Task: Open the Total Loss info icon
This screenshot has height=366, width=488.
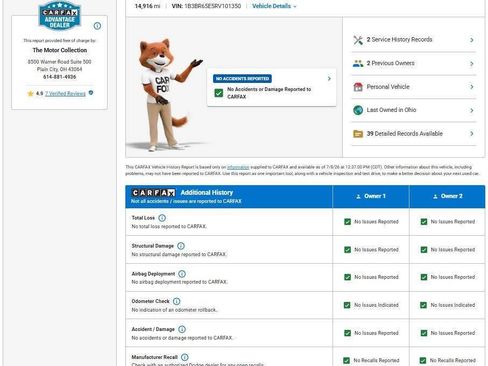Action: pyautogui.click(x=162, y=218)
